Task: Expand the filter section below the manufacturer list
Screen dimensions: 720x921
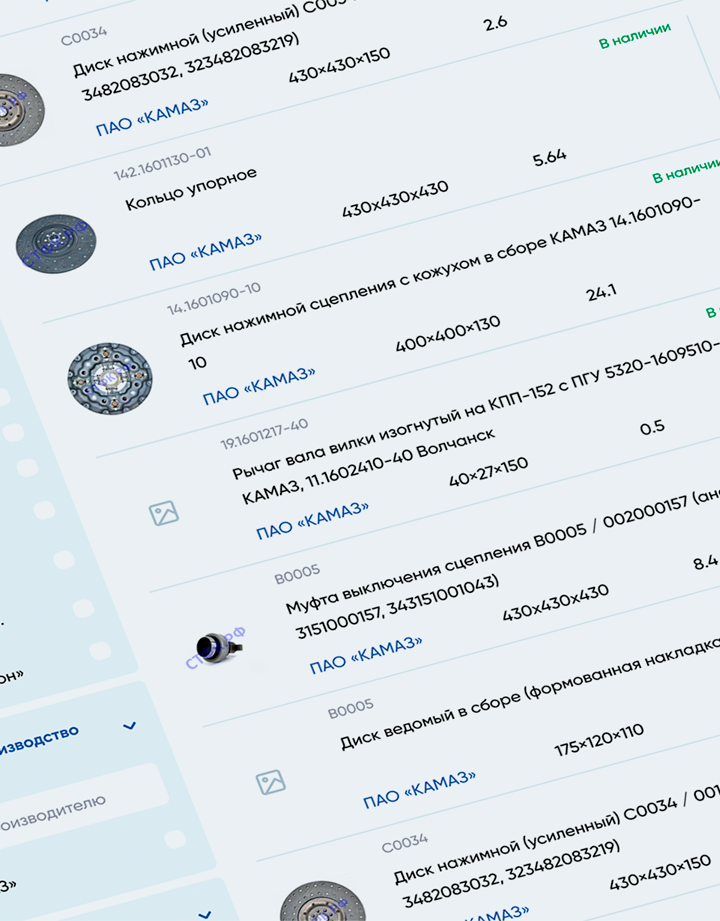Action: (x=204, y=913)
